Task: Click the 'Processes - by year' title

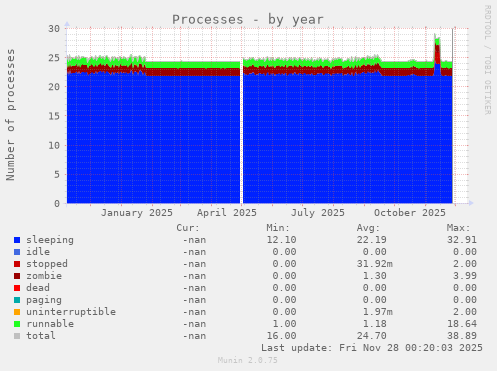Action: [x=248, y=20]
